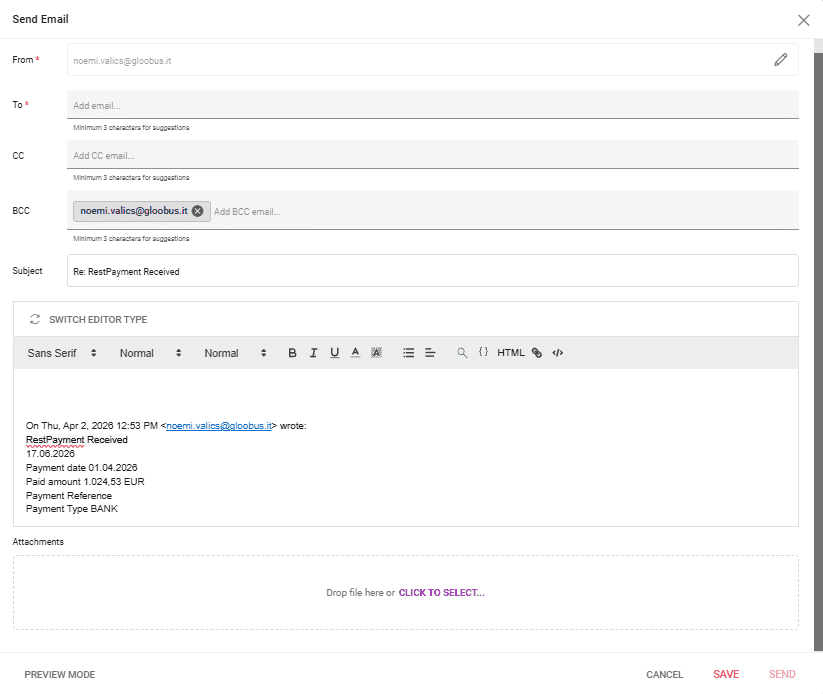Screen dimensions: 823x694
Task: Open the text color picker
Action: (x=355, y=353)
